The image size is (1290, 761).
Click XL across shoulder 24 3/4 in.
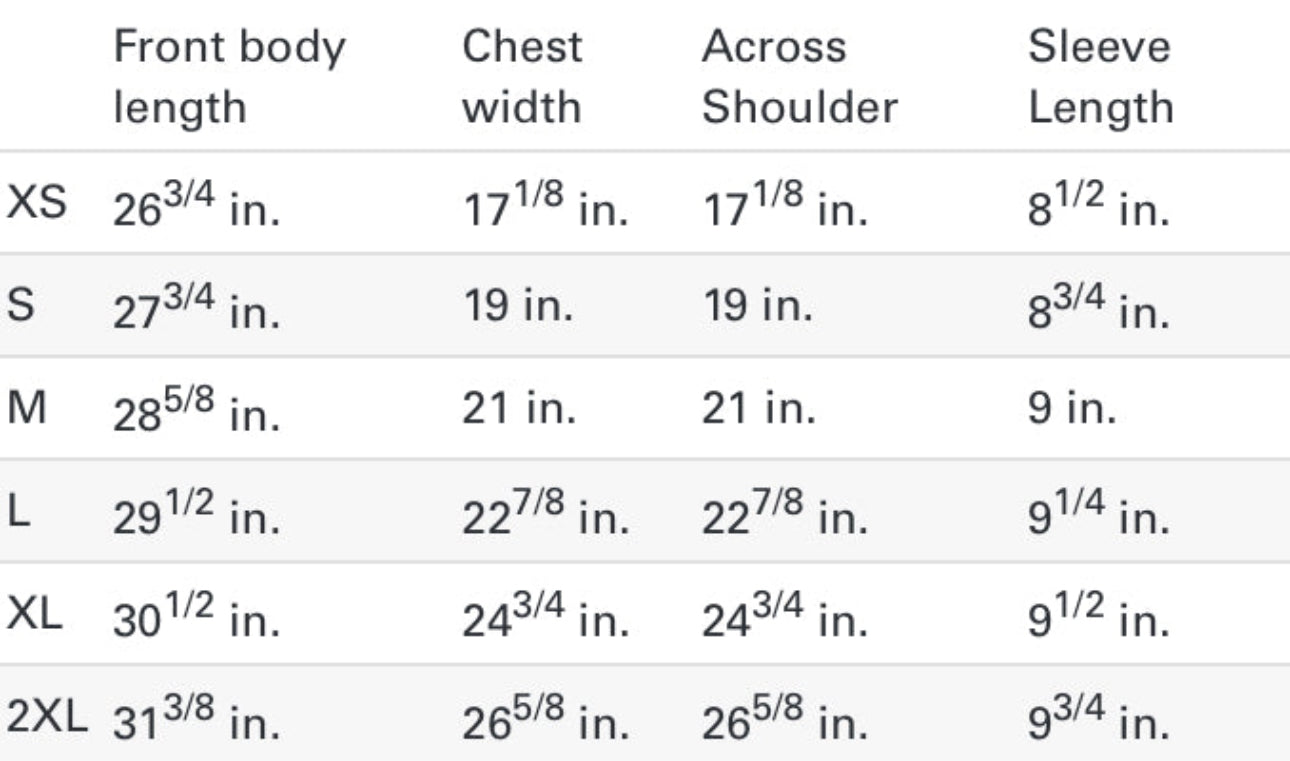pyautogui.click(x=784, y=617)
